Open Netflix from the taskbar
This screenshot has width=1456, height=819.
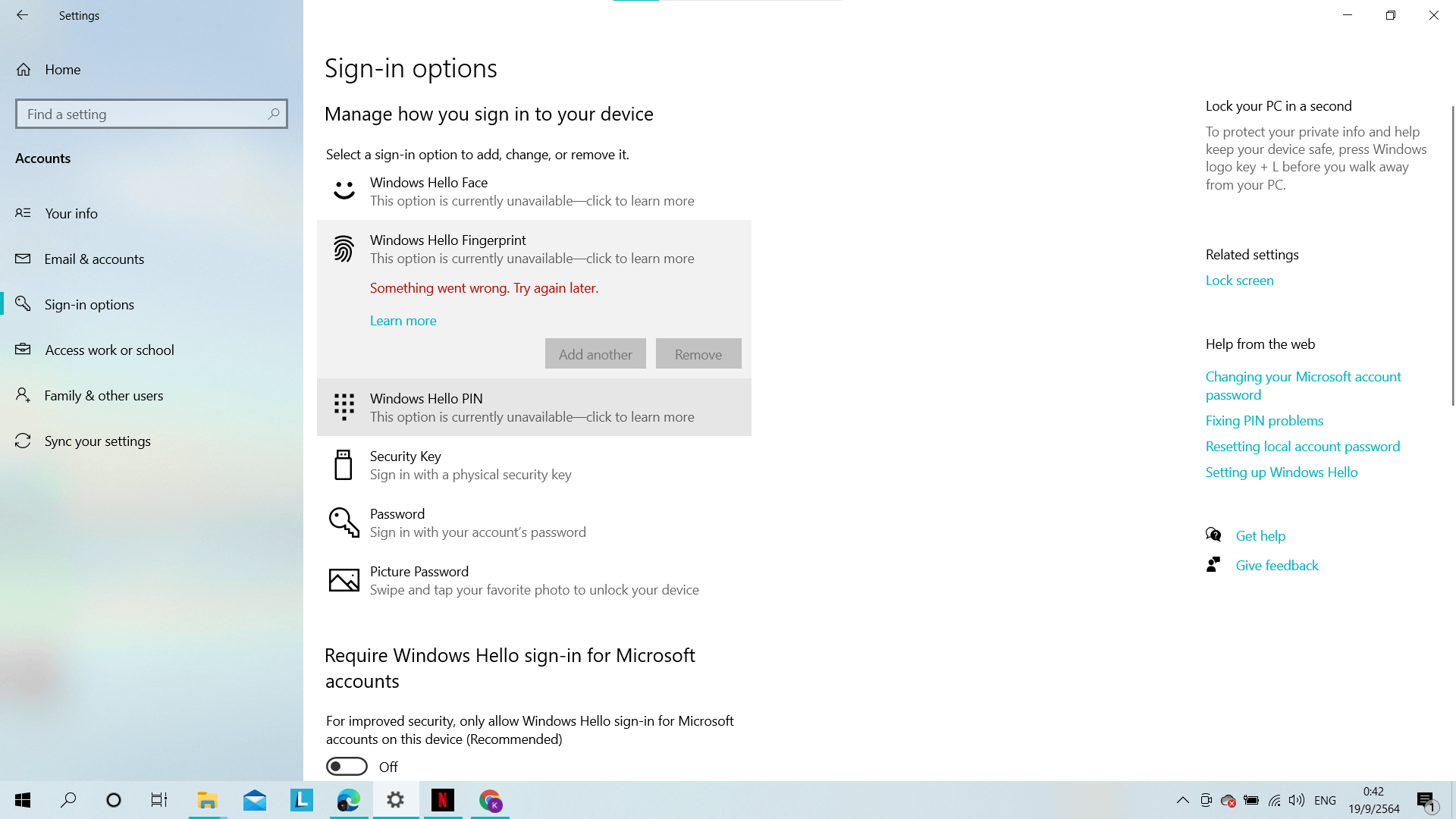coord(443,800)
